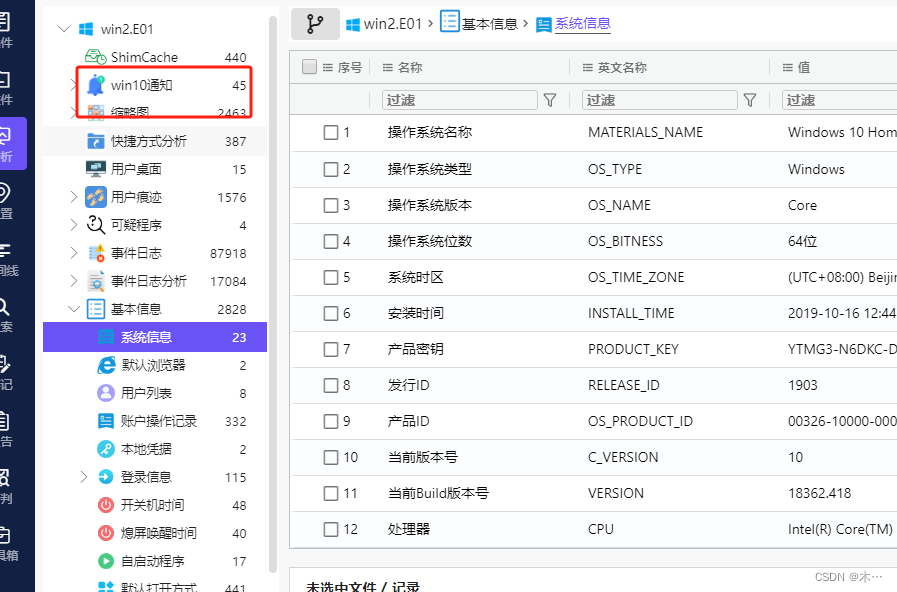Click the 名称 filter input field
897x592 pixels.
pos(460,100)
